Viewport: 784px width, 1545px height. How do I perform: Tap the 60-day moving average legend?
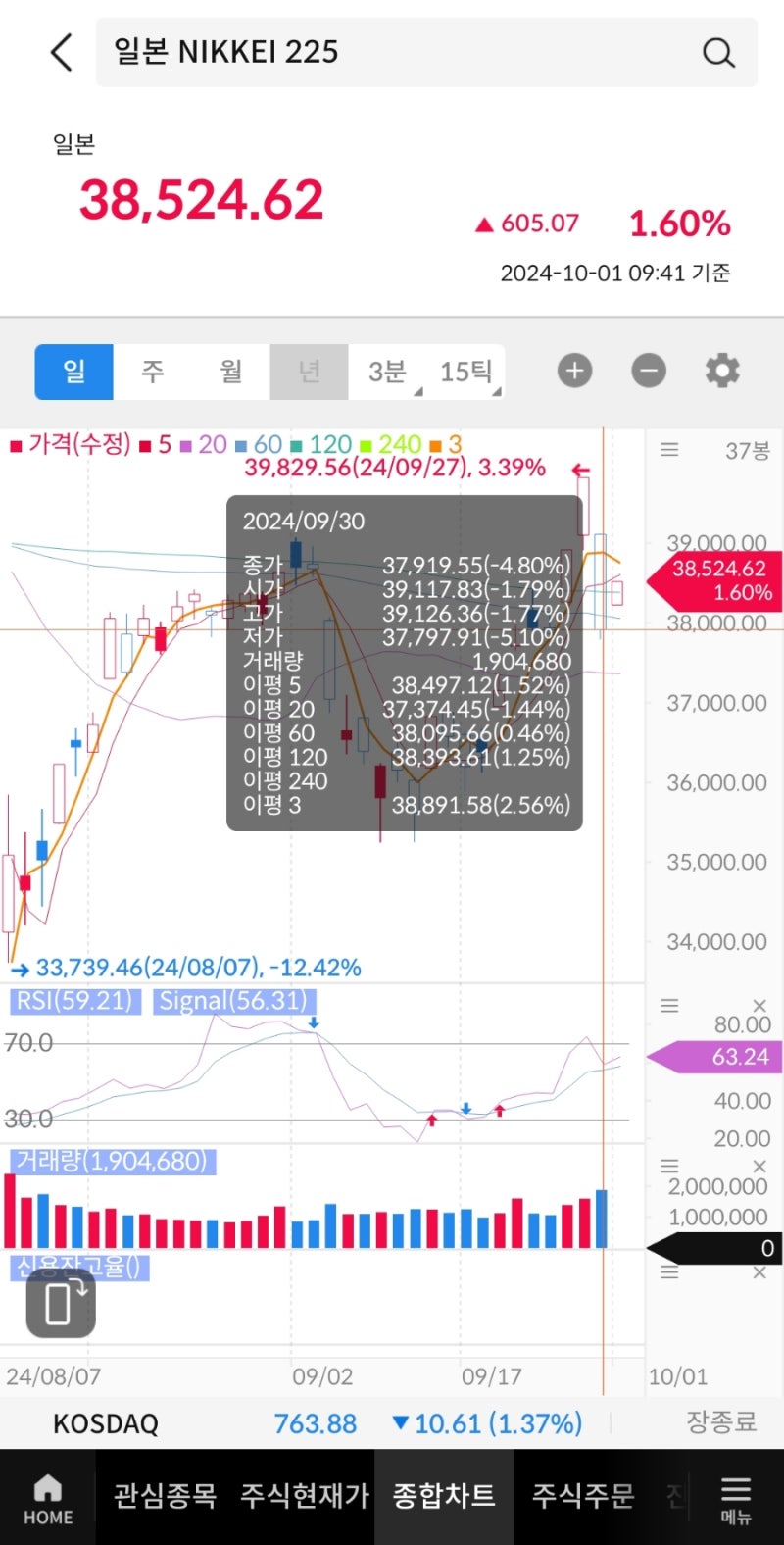tap(260, 444)
